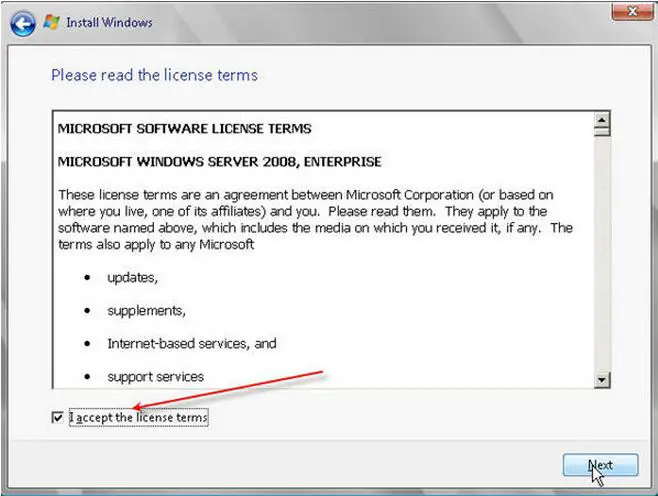
Task: Click 'MICROSOFT WINDOWS SERVER 2008, ENTERPRISE' line
Action: click(x=219, y=162)
